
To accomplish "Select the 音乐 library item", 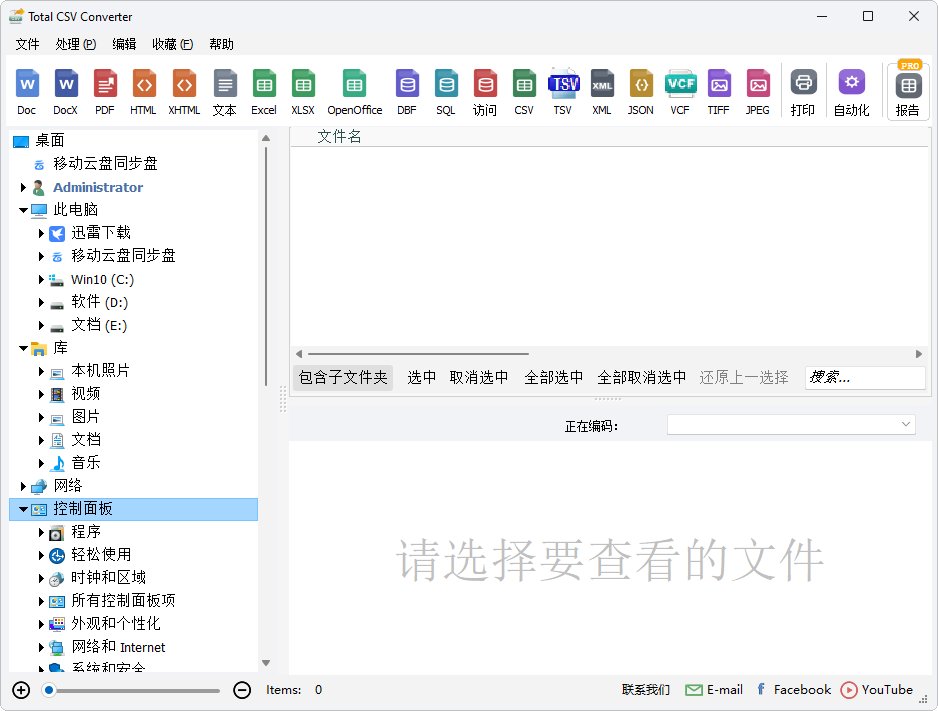I will tap(86, 463).
